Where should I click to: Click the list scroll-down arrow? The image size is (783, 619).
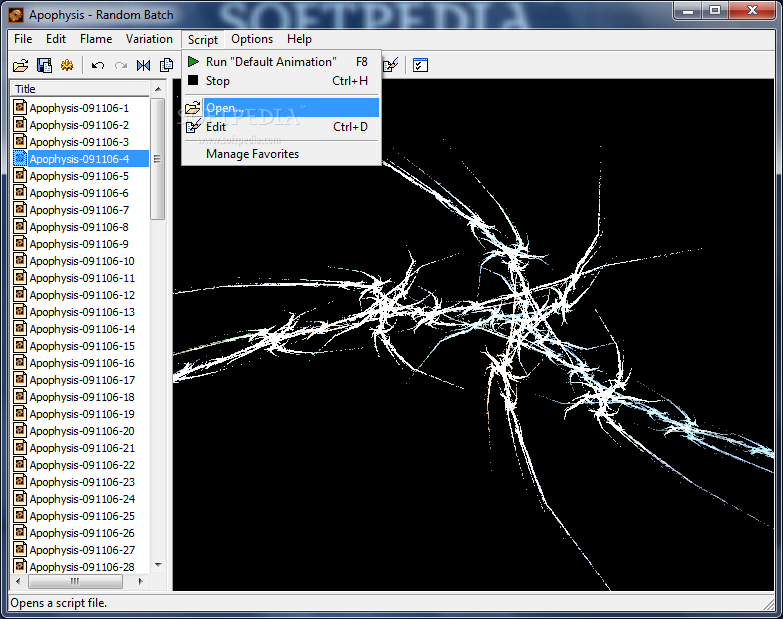(x=158, y=565)
